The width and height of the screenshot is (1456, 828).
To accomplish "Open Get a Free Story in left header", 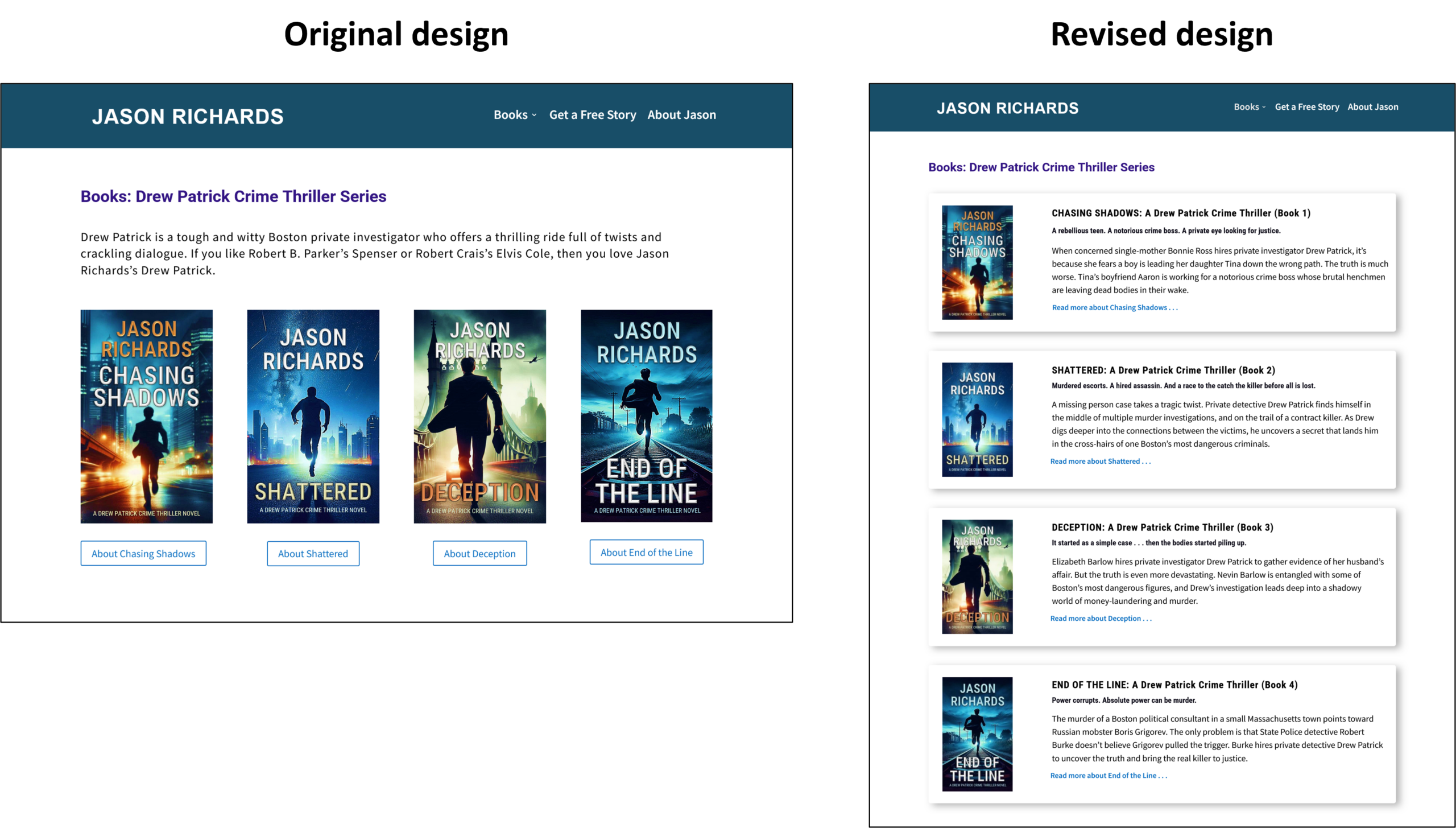I will (x=592, y=115).
